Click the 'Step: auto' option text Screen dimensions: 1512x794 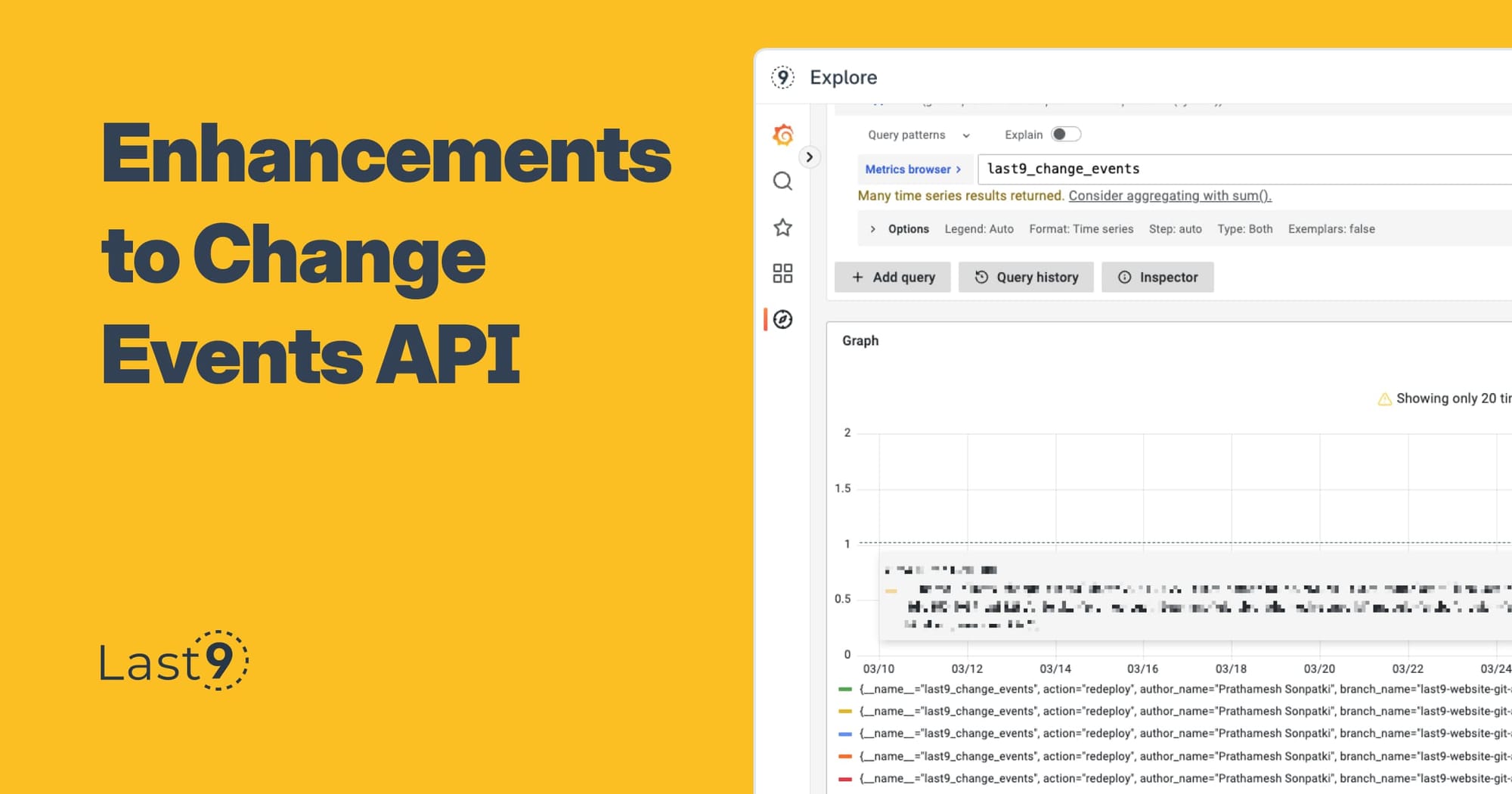click(1176, 229)
